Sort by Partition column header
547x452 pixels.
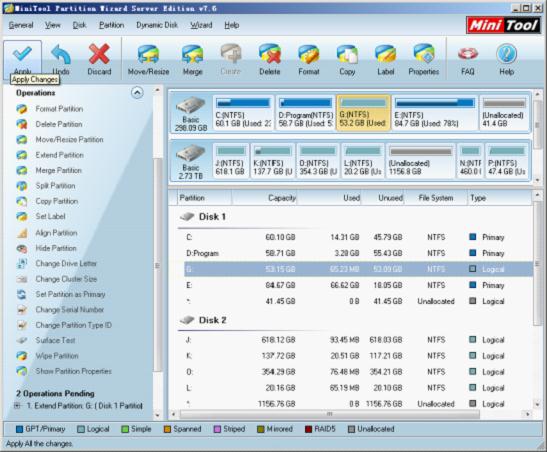click(204, 198)
